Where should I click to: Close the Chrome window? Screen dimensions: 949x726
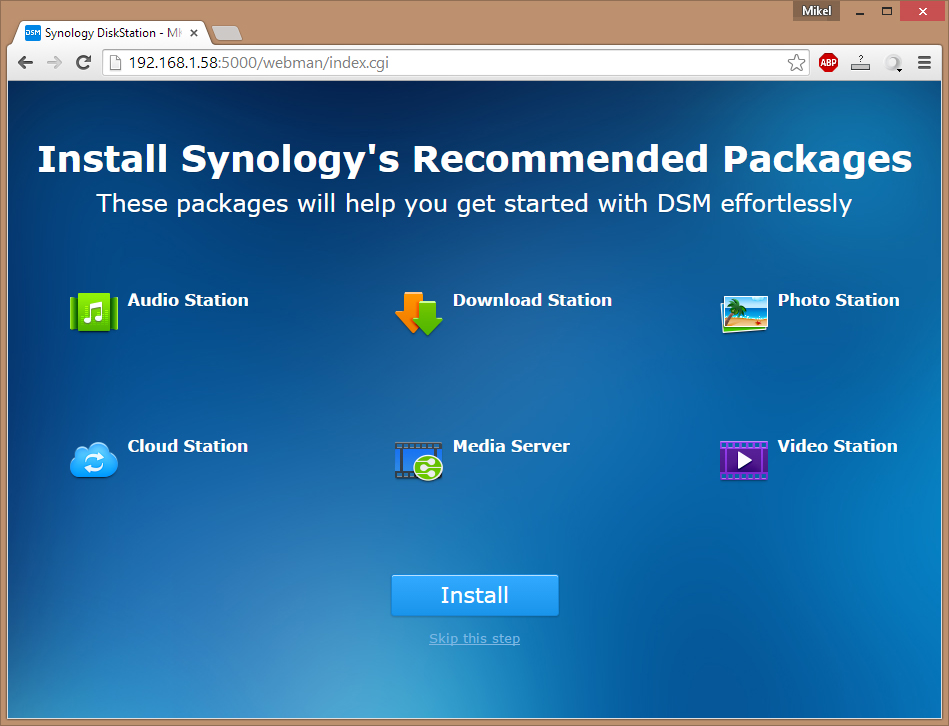point(923,11)
